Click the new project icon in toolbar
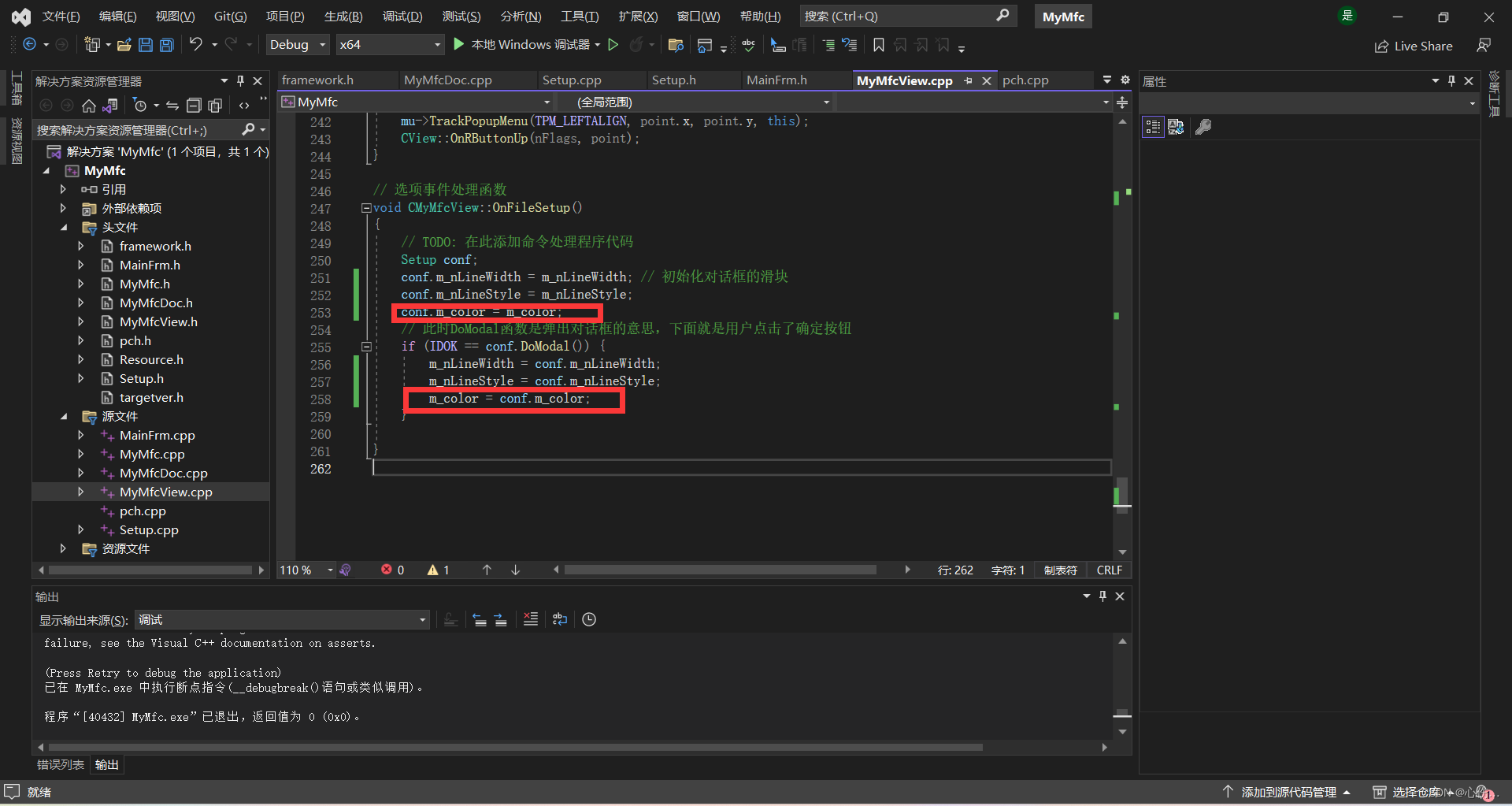This screenshot has width=1512, height=806. [92, 45]
